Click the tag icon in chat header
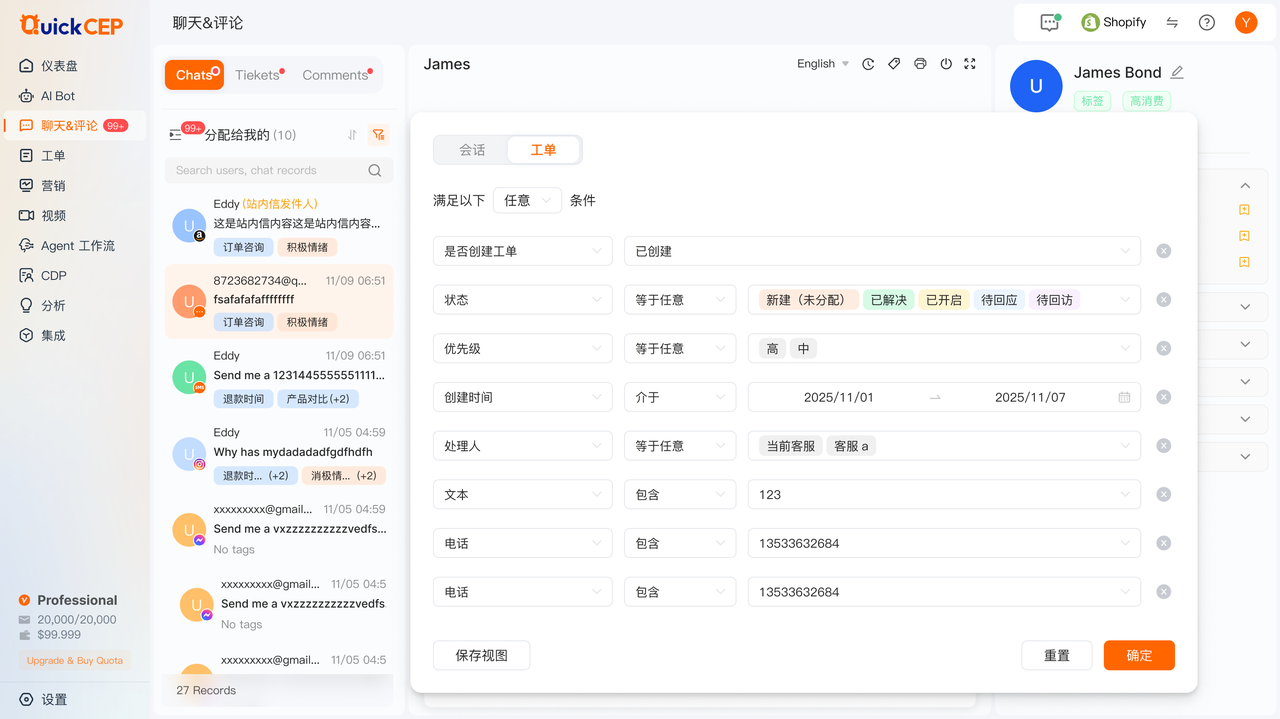The image size is (1280, 719). pyautogui.click(x=894, y=64)
